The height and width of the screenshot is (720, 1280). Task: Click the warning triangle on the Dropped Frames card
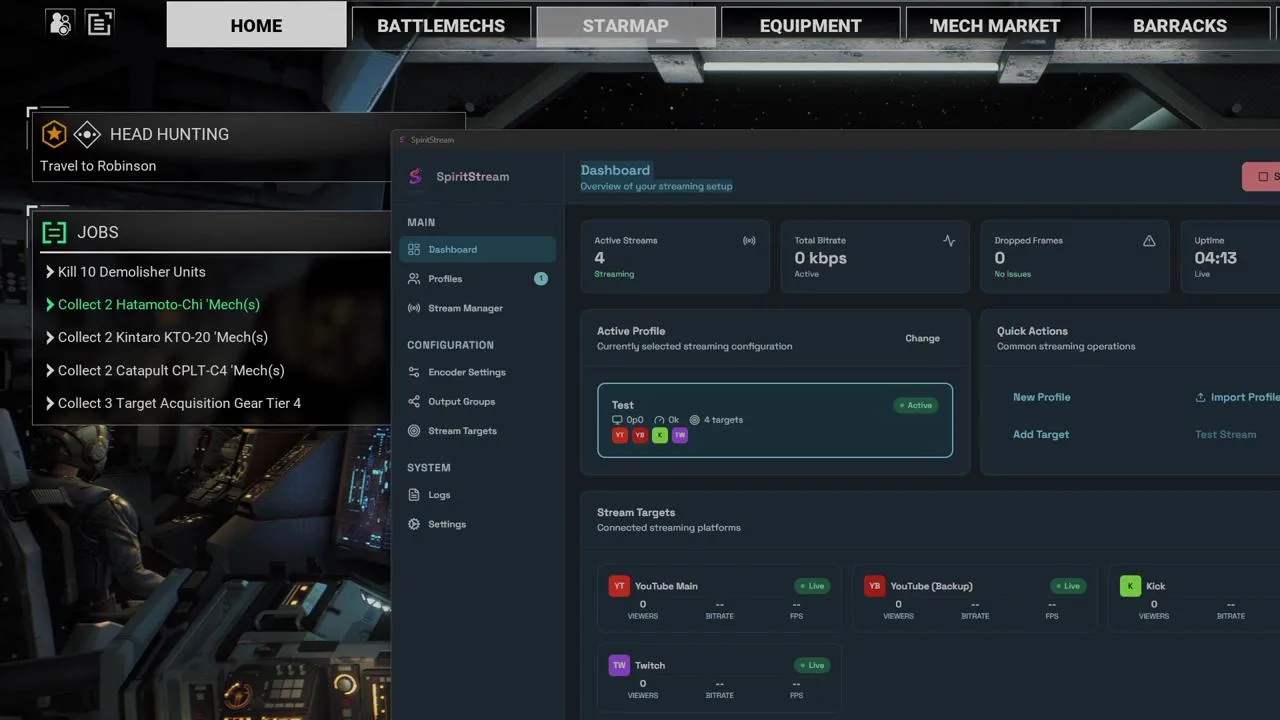pyautogui.click(x=1149, y=241)
